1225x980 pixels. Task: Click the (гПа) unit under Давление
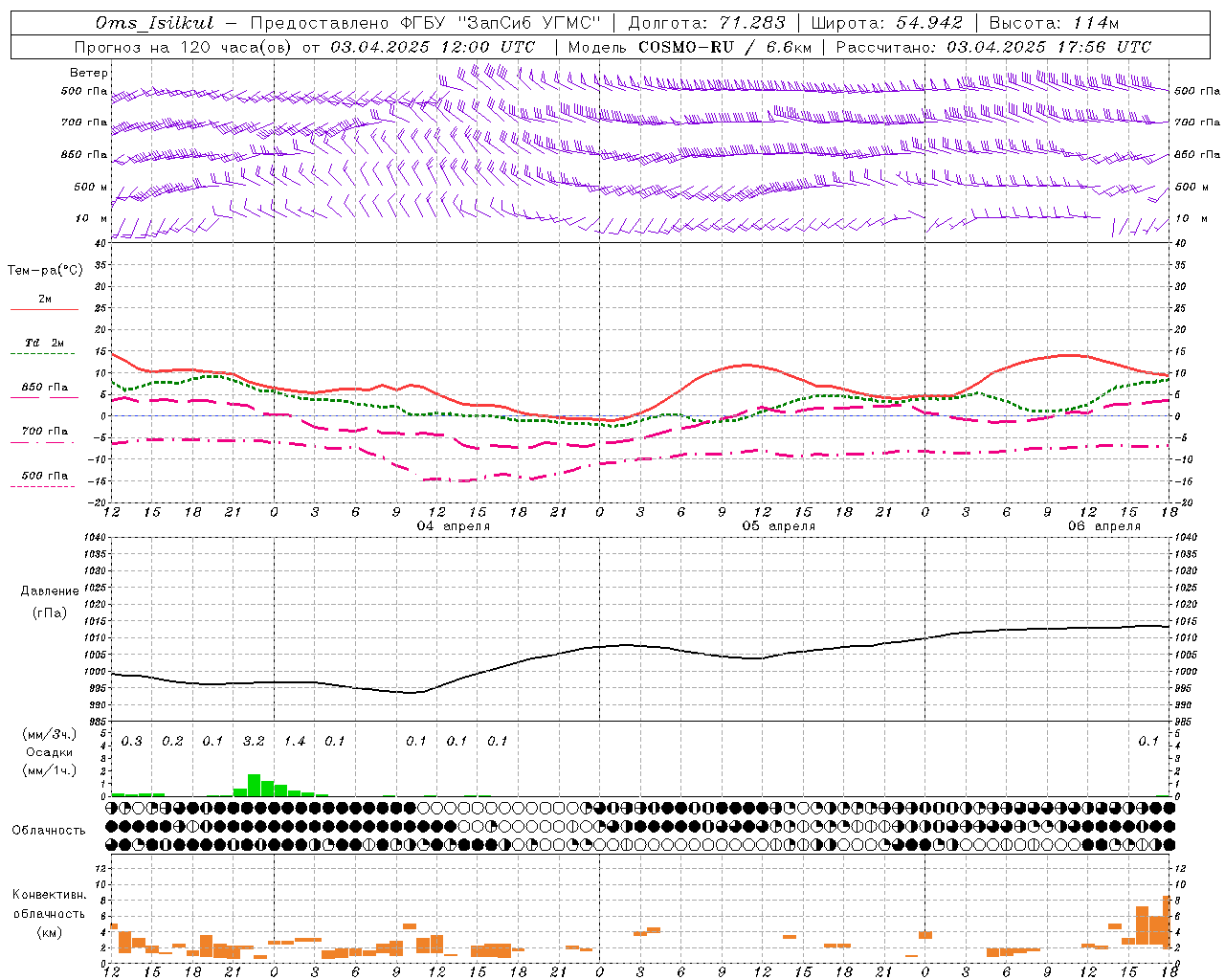tap(49, 612)
